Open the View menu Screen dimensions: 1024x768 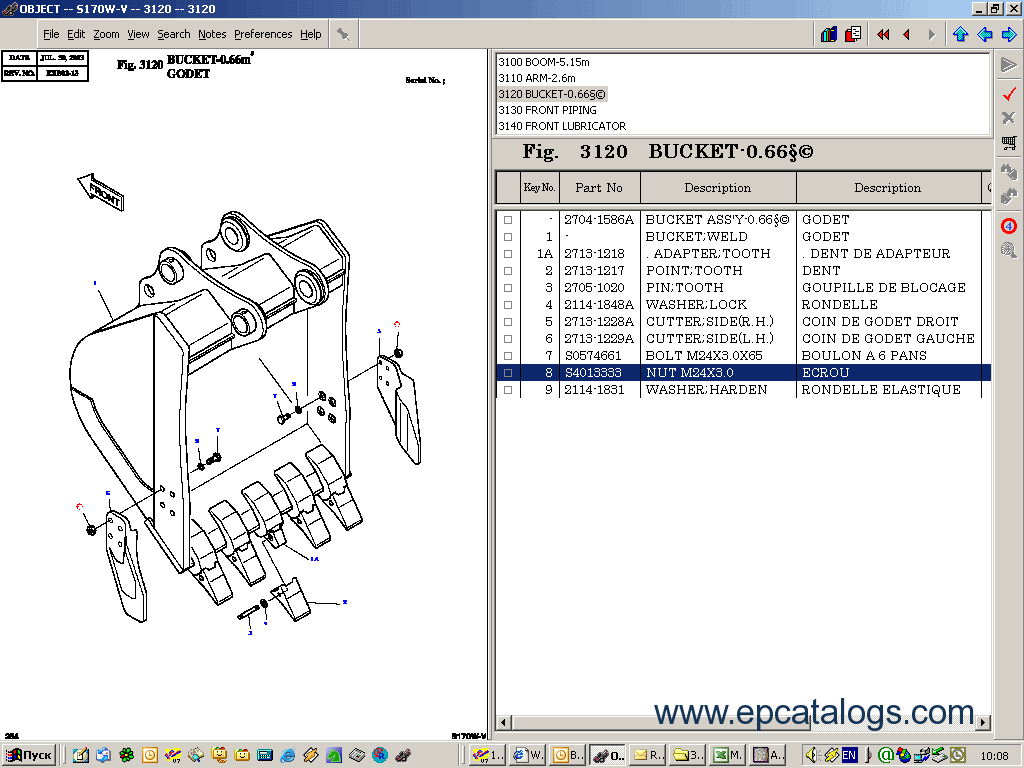tap(138, 34)
